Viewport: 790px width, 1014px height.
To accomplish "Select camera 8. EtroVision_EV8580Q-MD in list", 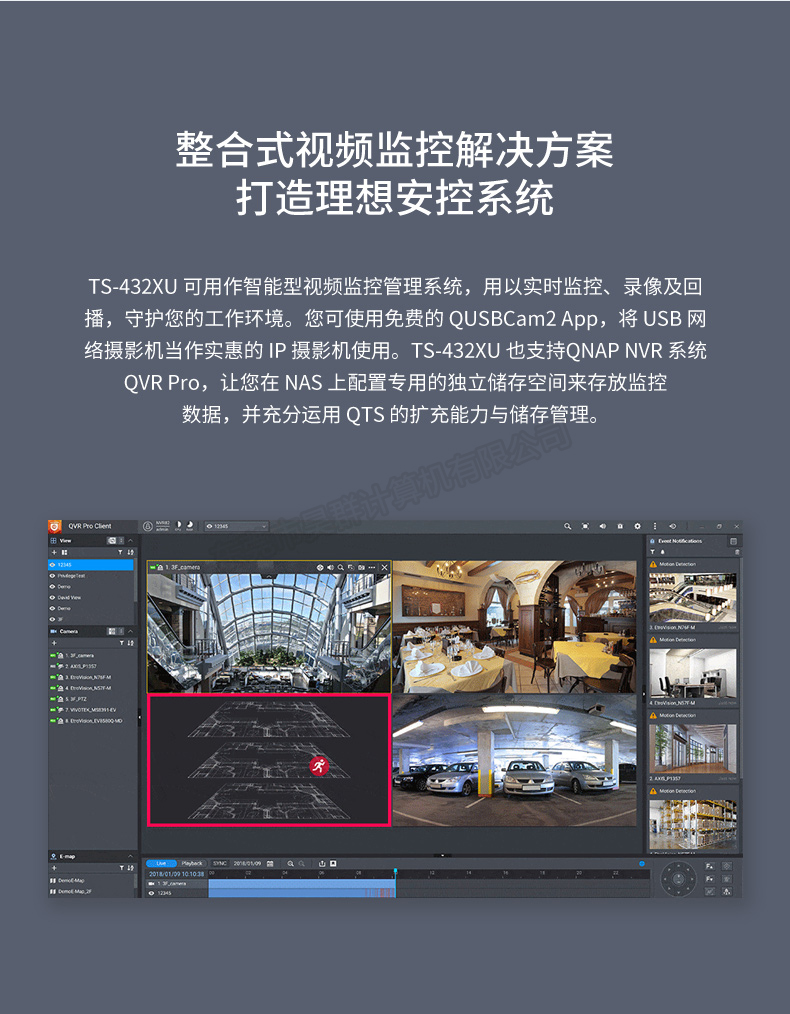I will 94,720.
